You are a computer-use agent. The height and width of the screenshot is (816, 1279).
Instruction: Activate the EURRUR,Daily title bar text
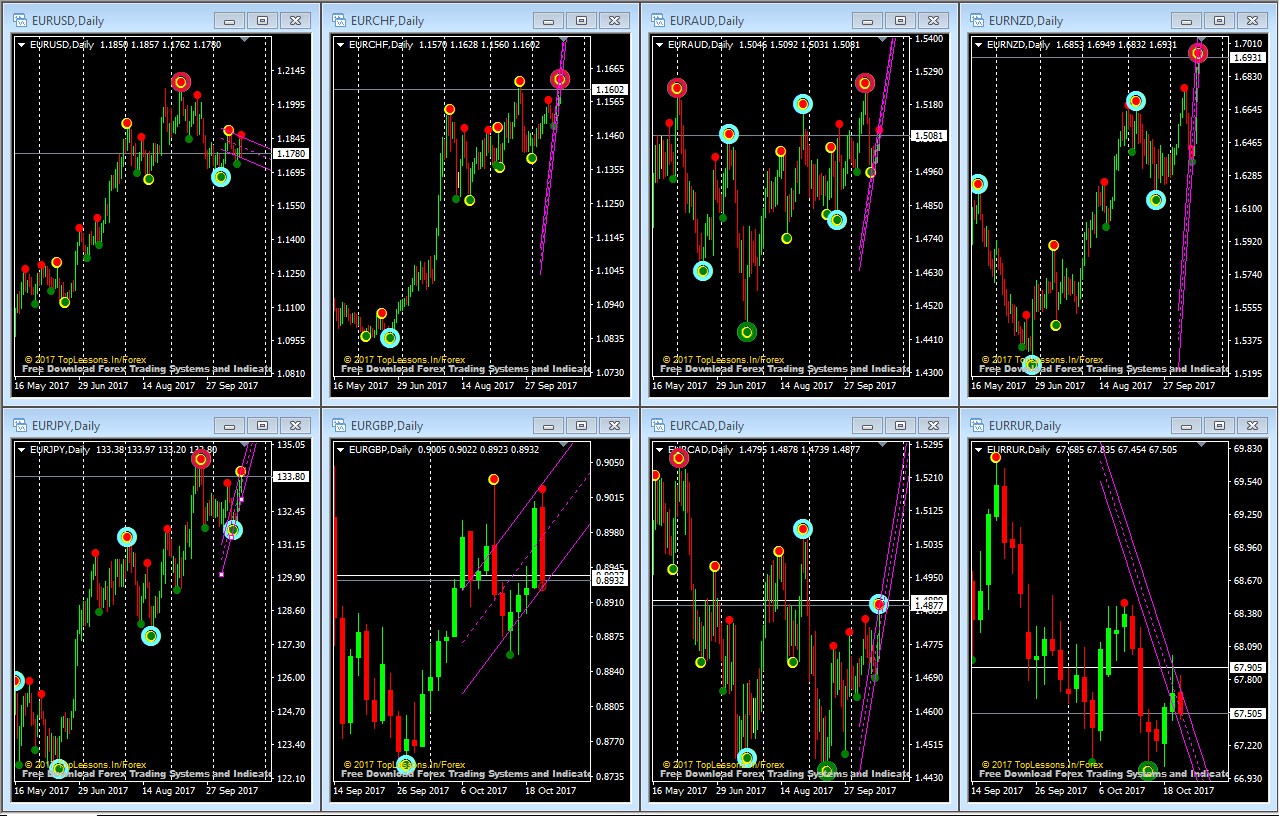1026,425
